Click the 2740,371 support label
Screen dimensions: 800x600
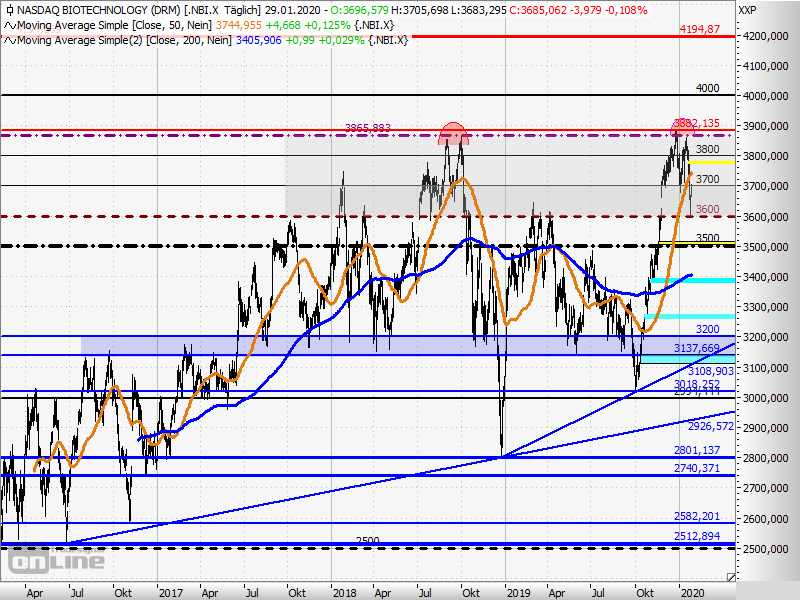[697, 468]
